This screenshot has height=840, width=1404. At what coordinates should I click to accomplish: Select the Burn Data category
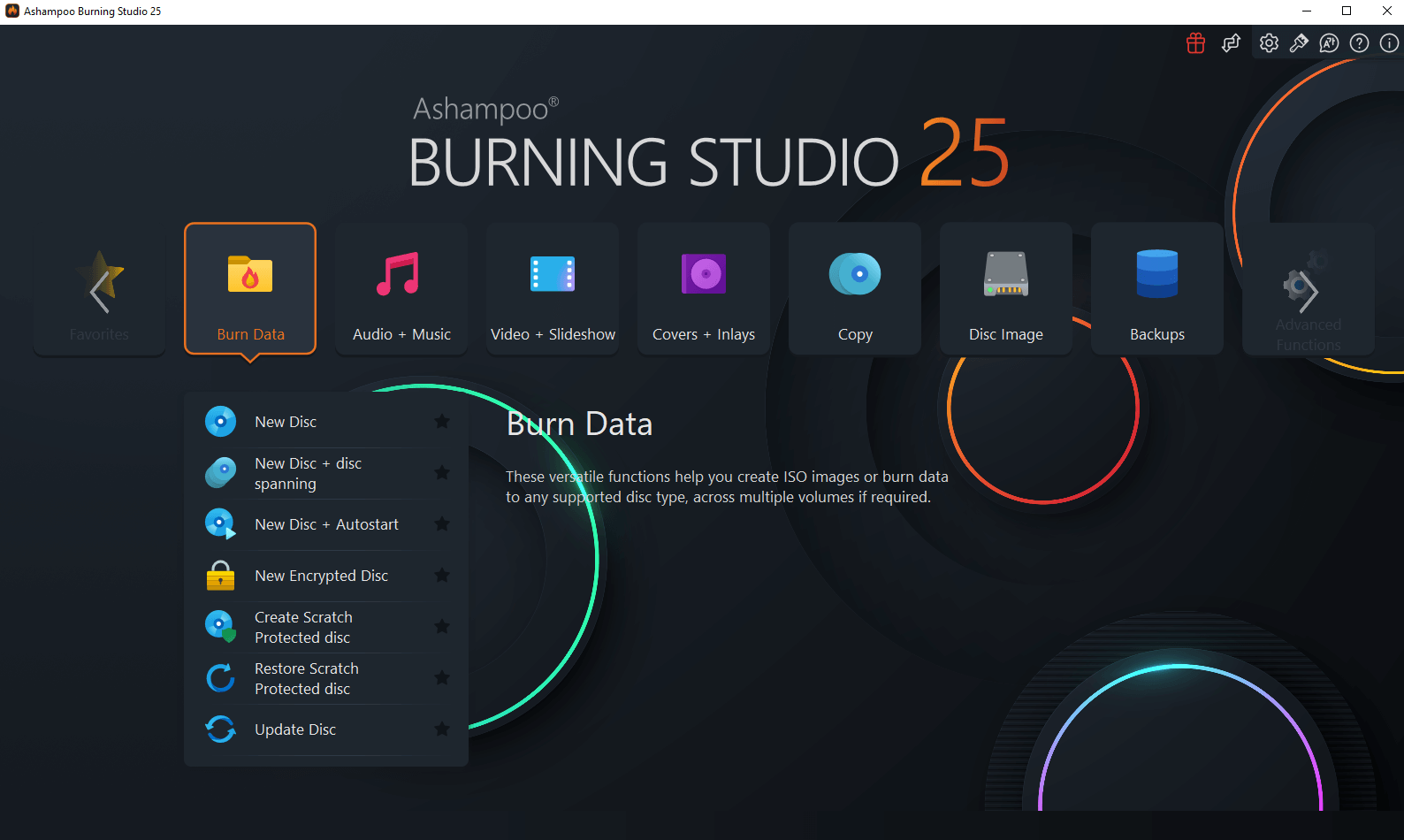(x=250, y=288)
